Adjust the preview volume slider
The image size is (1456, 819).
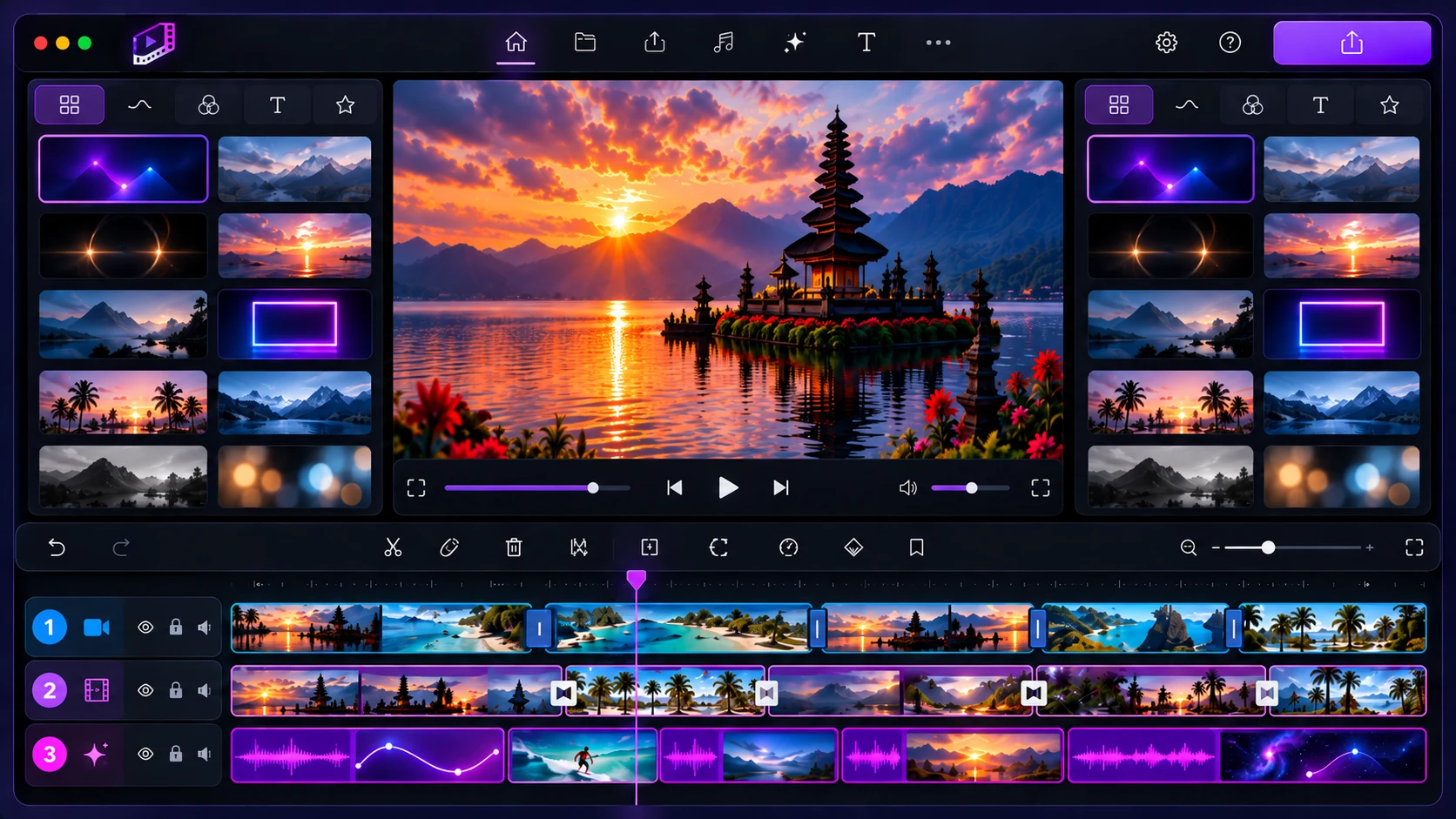coord(971,488)
